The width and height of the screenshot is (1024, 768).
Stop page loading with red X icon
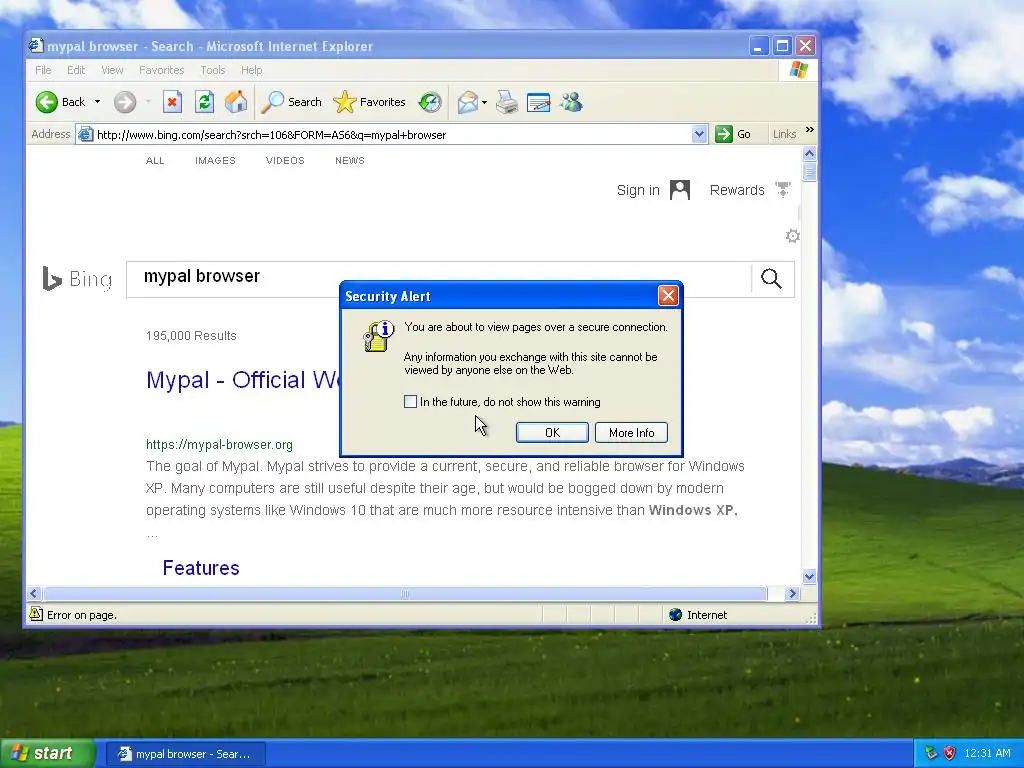172,102
